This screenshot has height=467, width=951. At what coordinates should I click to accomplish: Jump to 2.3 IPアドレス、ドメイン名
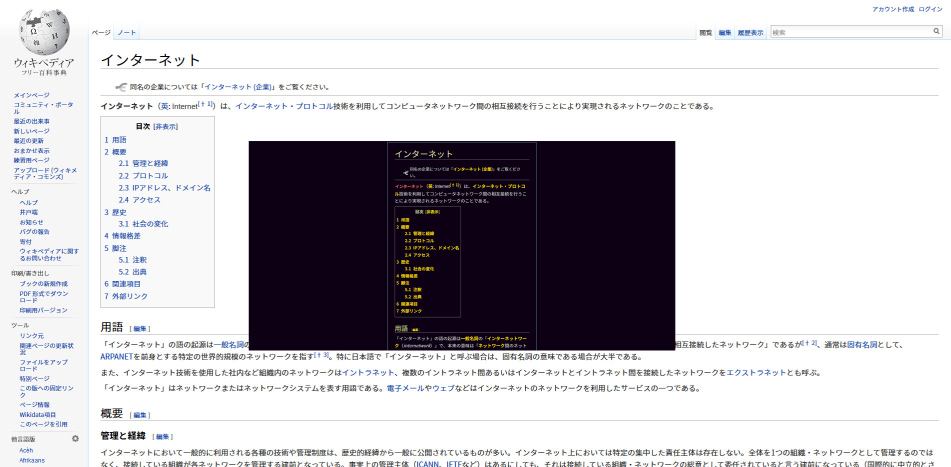164,188
